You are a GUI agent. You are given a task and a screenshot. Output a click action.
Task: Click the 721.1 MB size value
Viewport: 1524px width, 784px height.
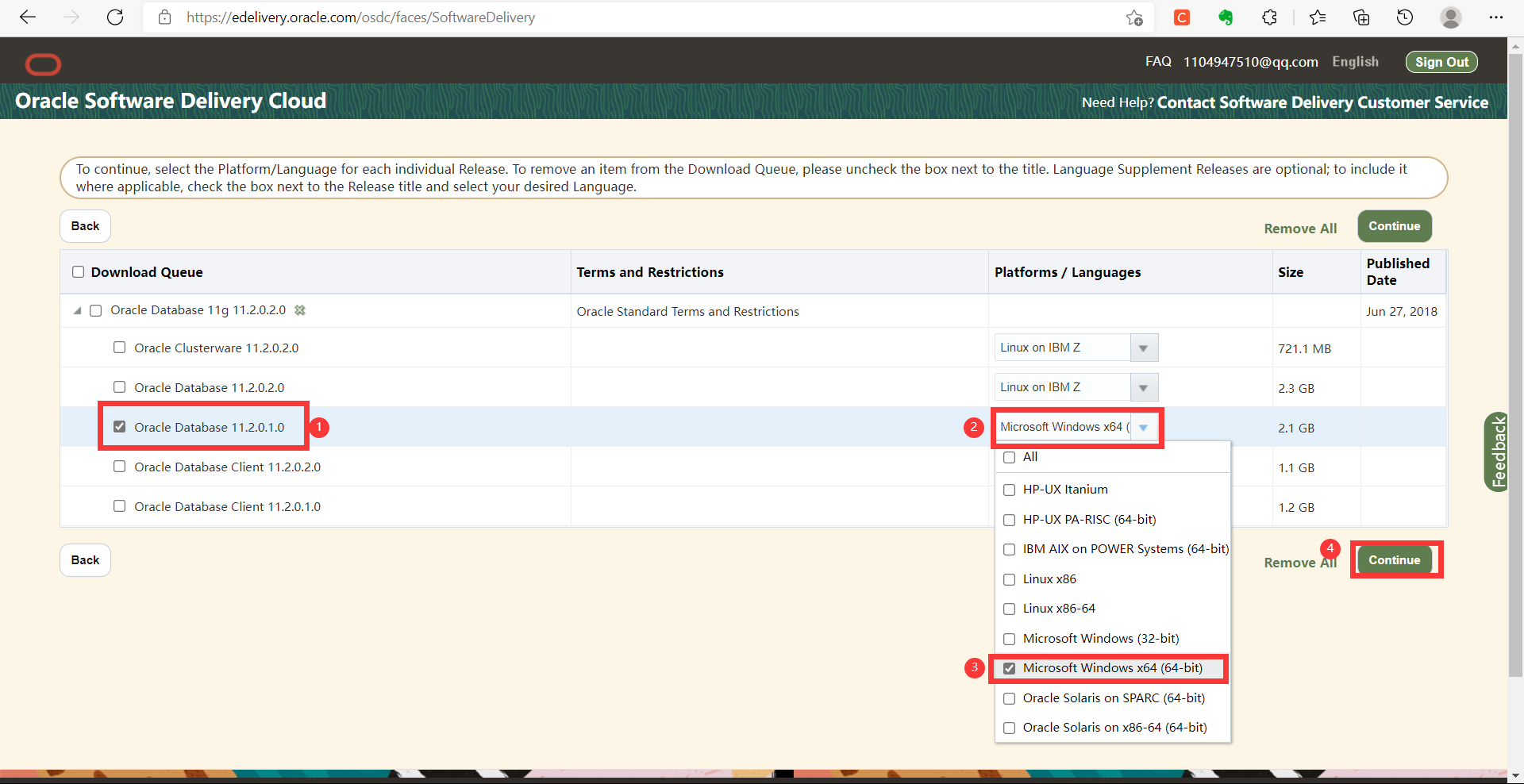[x=1304, y=349]
